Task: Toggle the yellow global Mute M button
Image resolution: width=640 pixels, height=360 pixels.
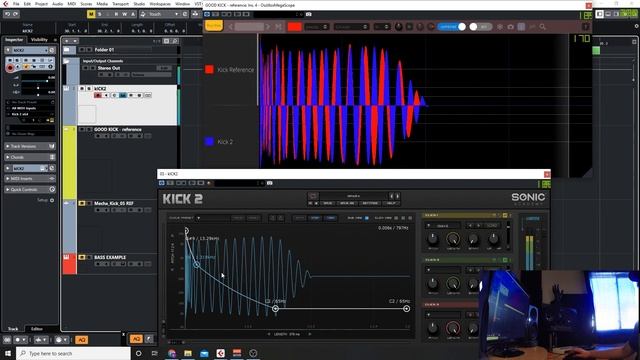Action: (91, 14)
